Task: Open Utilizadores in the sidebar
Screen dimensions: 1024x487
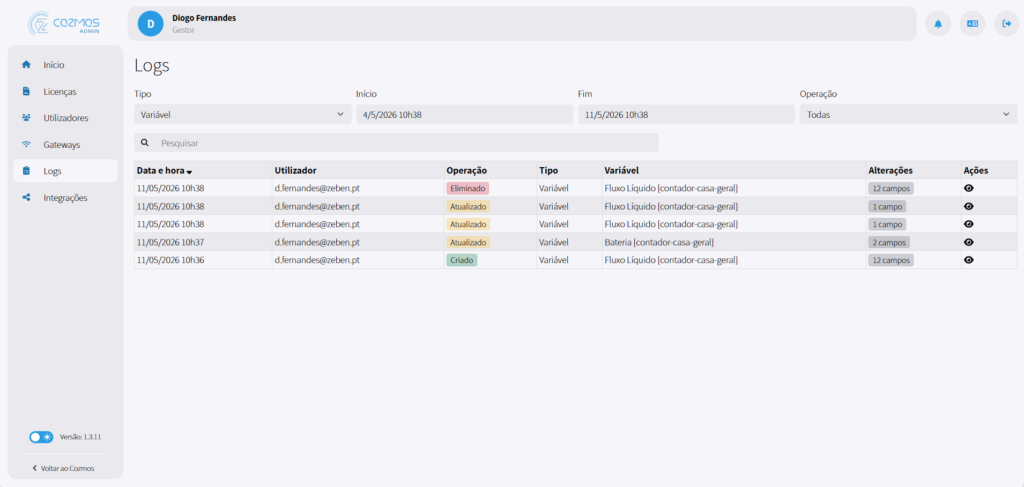Action: (65, 118)
